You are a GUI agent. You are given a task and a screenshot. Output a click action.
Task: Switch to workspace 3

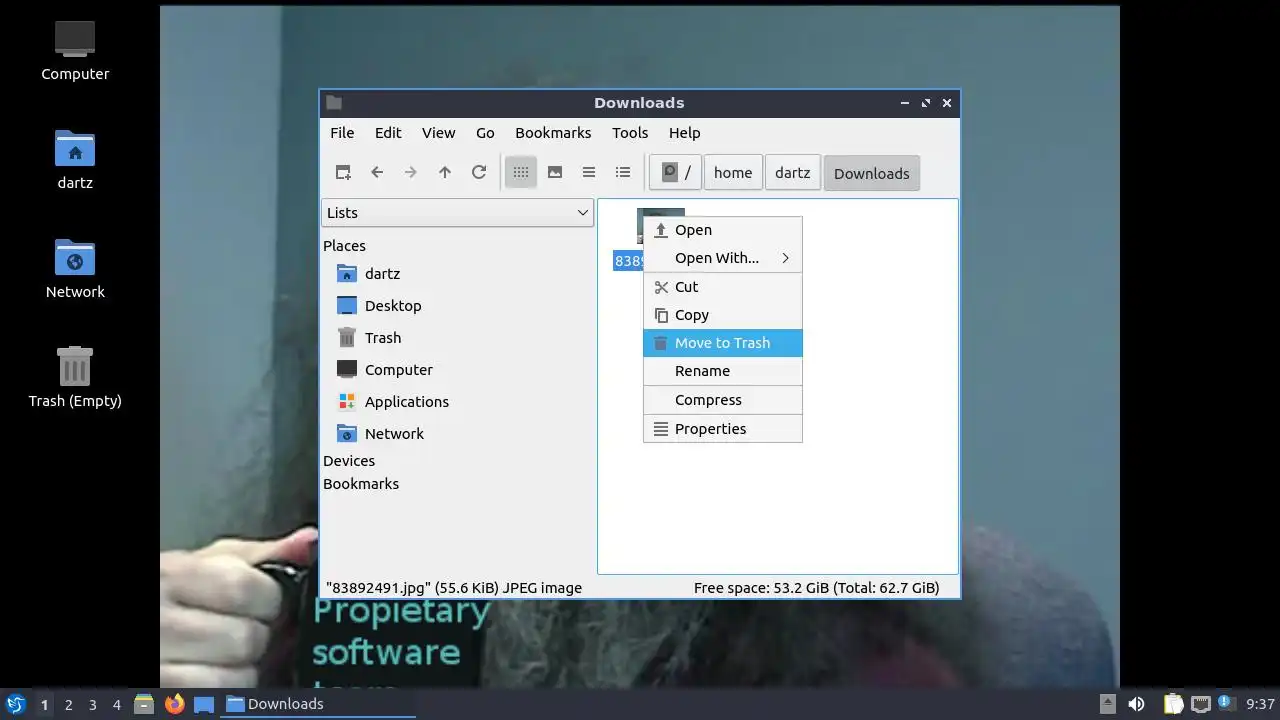point(92,704)
